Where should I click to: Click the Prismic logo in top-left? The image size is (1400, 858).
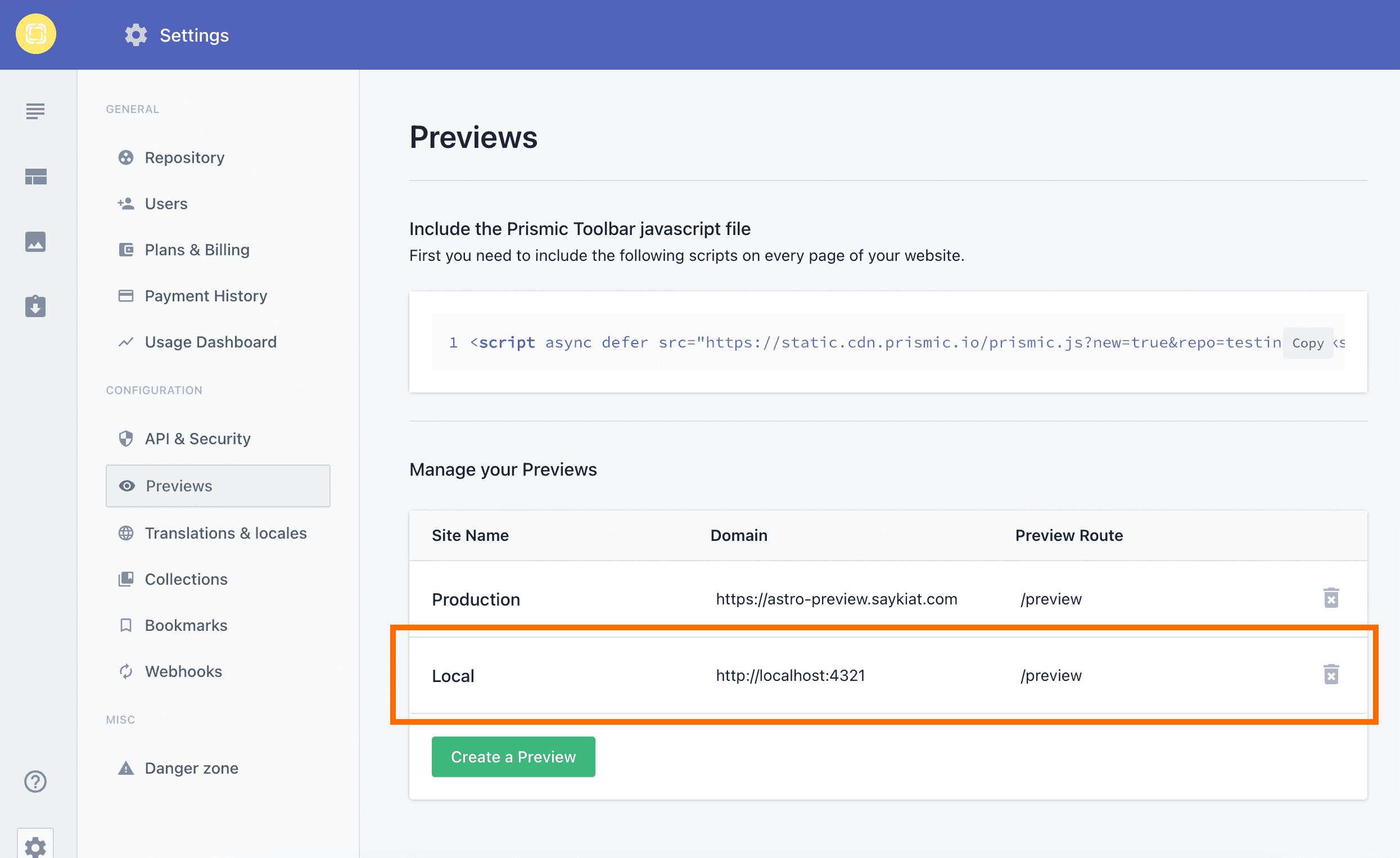pyautogui.click(x=36, y=34)
